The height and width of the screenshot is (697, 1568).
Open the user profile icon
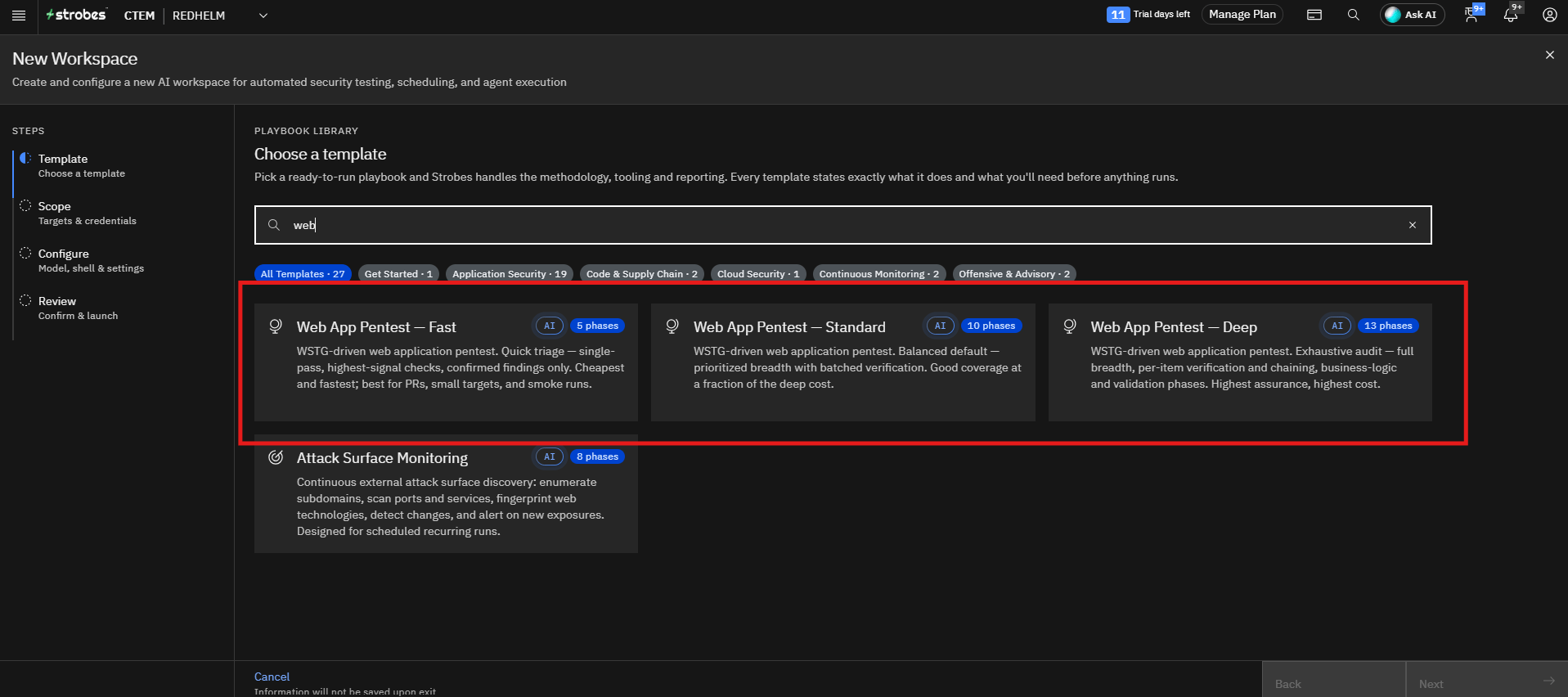pyautogui.click(x=1549, y=15)
